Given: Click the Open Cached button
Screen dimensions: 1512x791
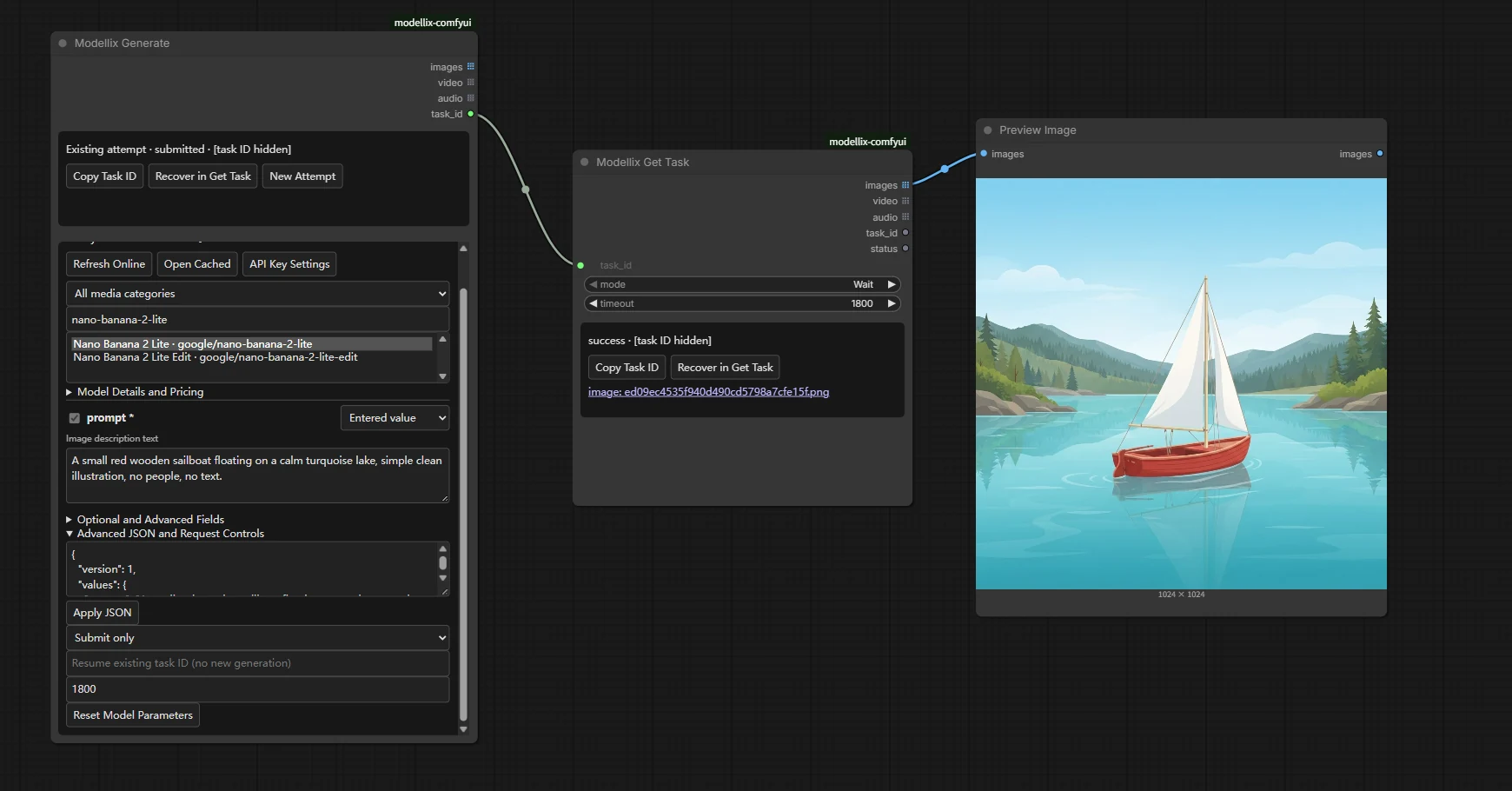Looking at the screenshot, I should [x=197, y=264].
